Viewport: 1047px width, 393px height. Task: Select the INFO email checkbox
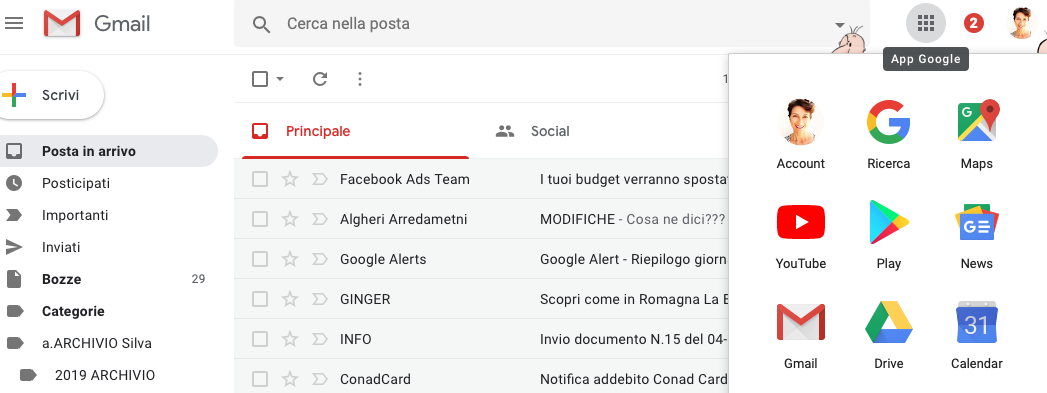260,339
